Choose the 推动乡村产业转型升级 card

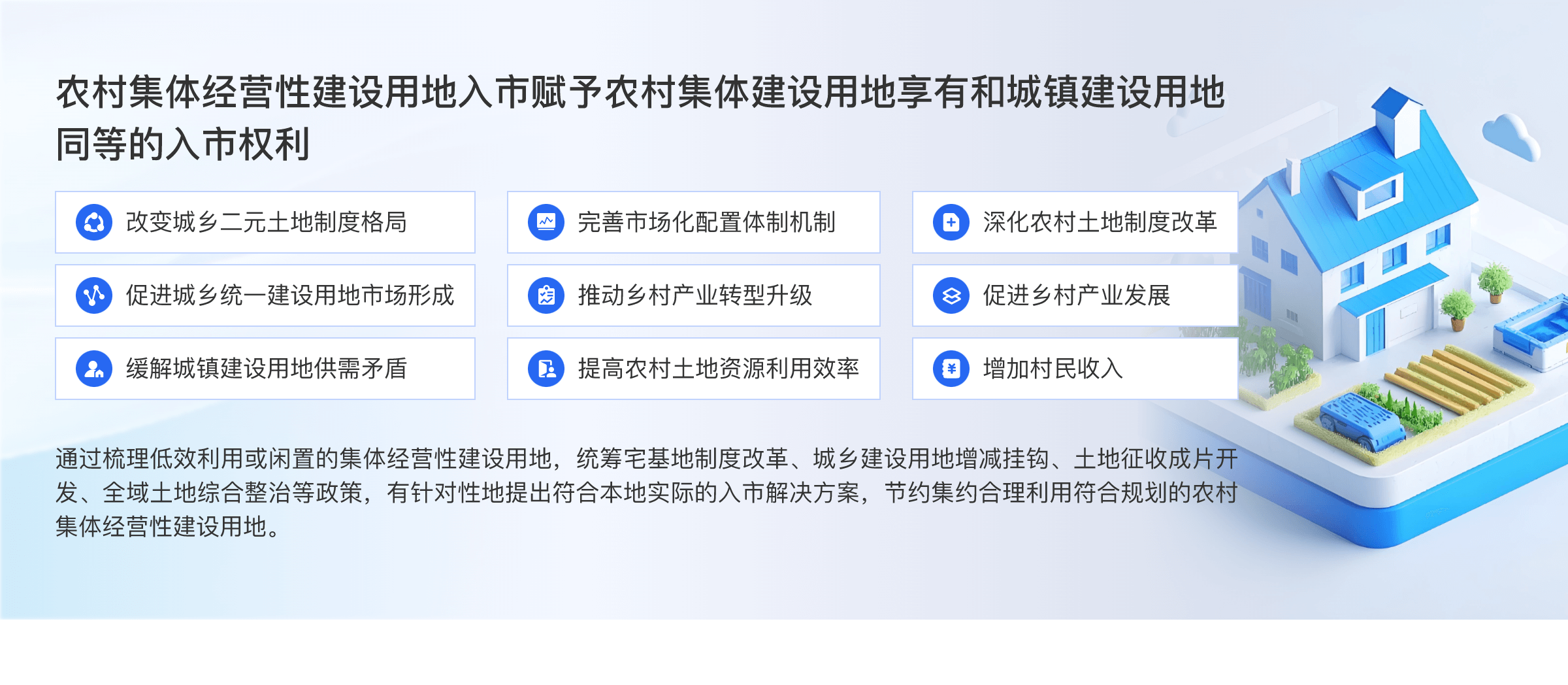coord(694,295)
